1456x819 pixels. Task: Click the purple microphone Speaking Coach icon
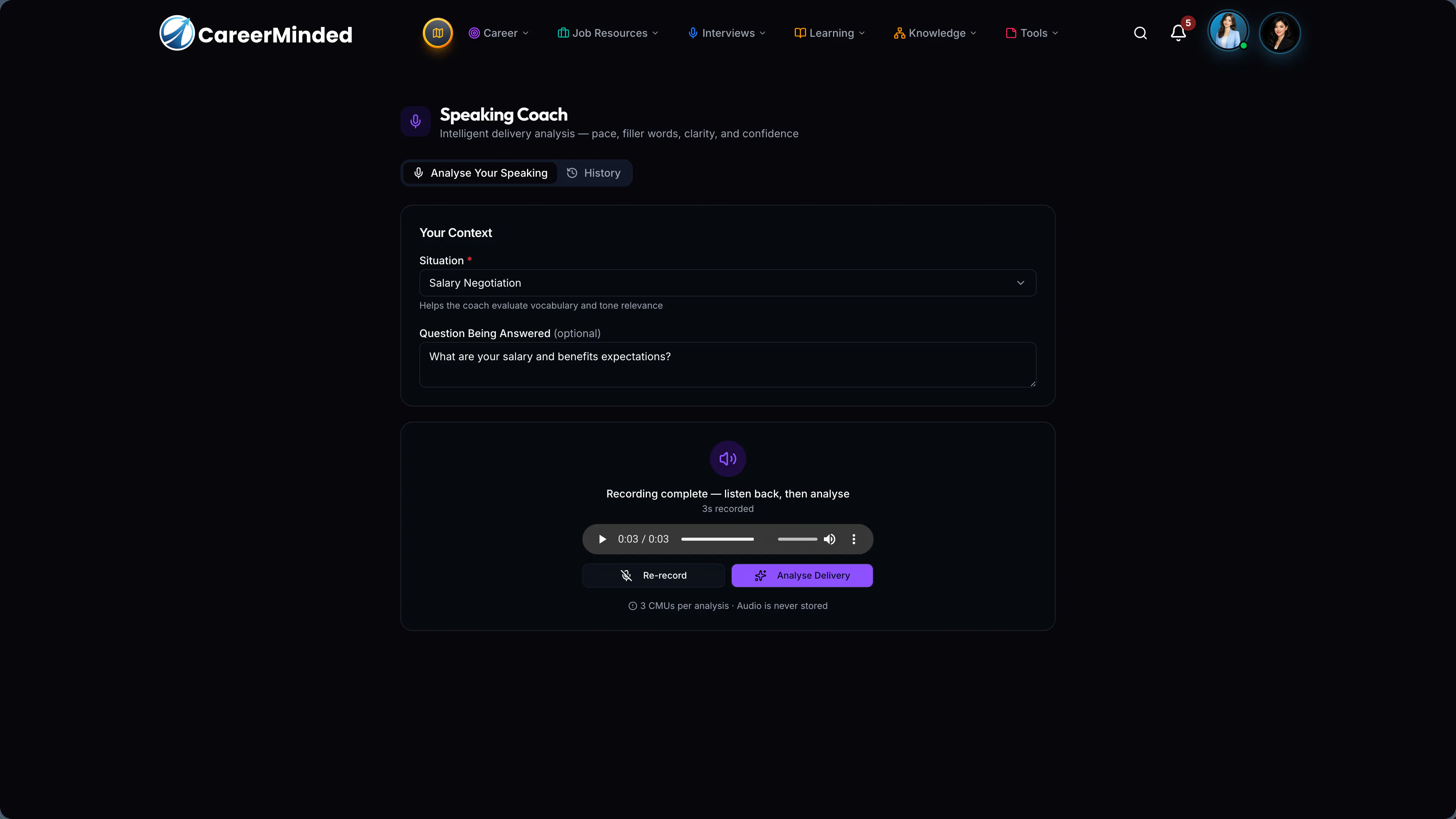(416, 121)
